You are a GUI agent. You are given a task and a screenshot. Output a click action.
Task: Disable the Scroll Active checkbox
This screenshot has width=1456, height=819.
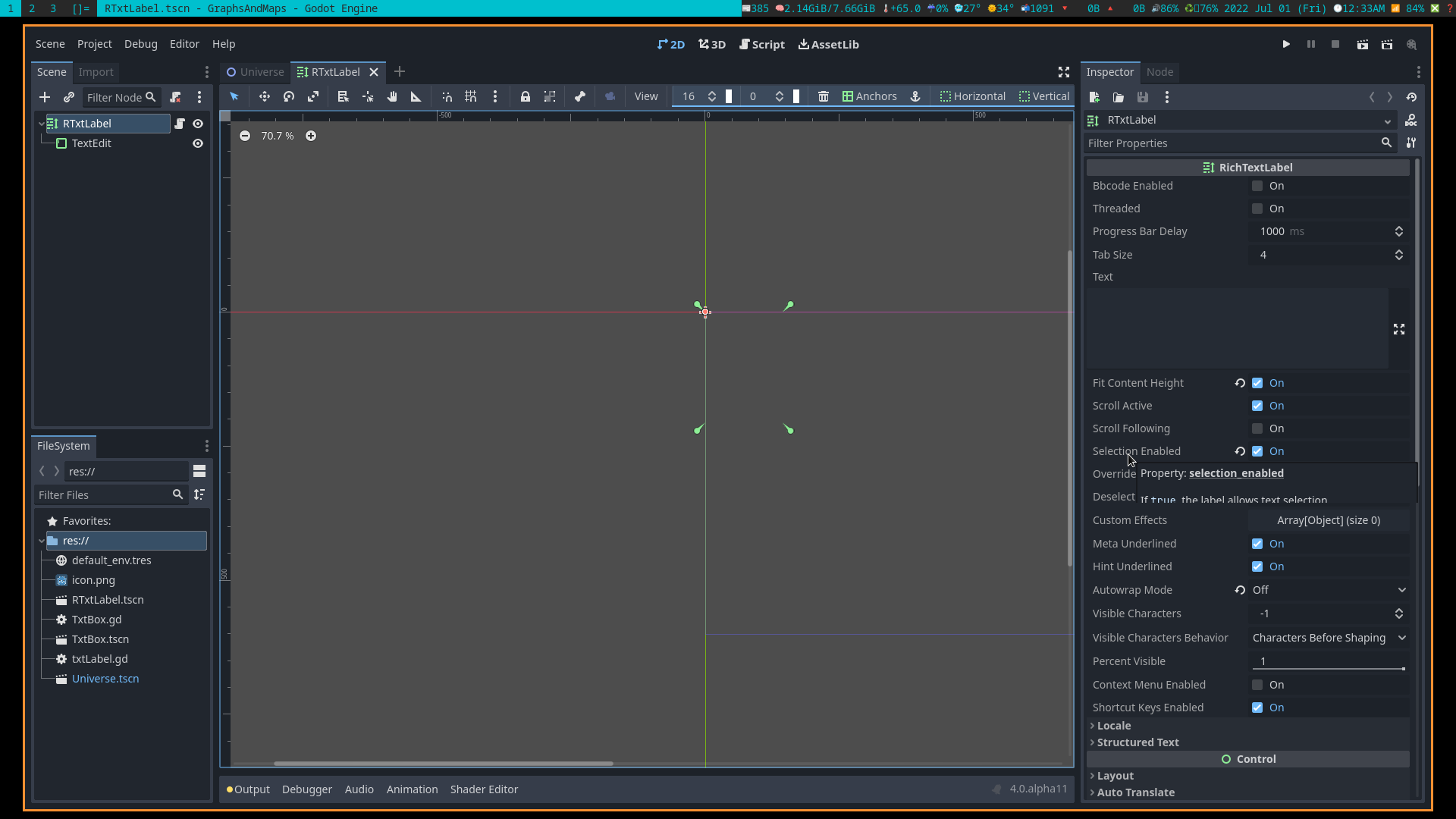[x=1258, y=406]
